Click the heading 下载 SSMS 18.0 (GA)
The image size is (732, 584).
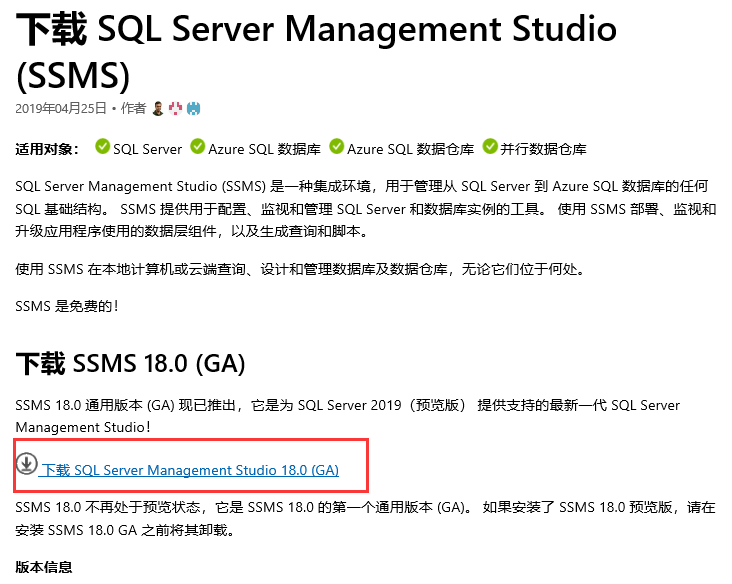click(130, 364)
